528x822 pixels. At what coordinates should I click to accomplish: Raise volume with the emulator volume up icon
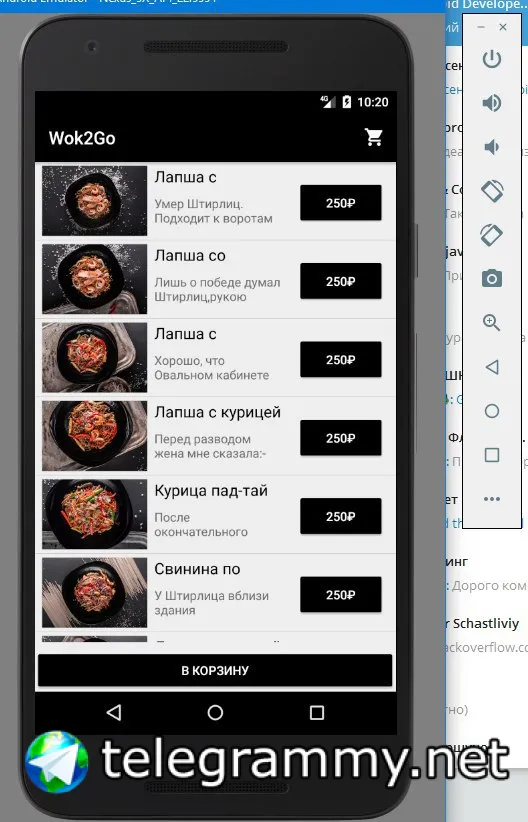point(492,103)
